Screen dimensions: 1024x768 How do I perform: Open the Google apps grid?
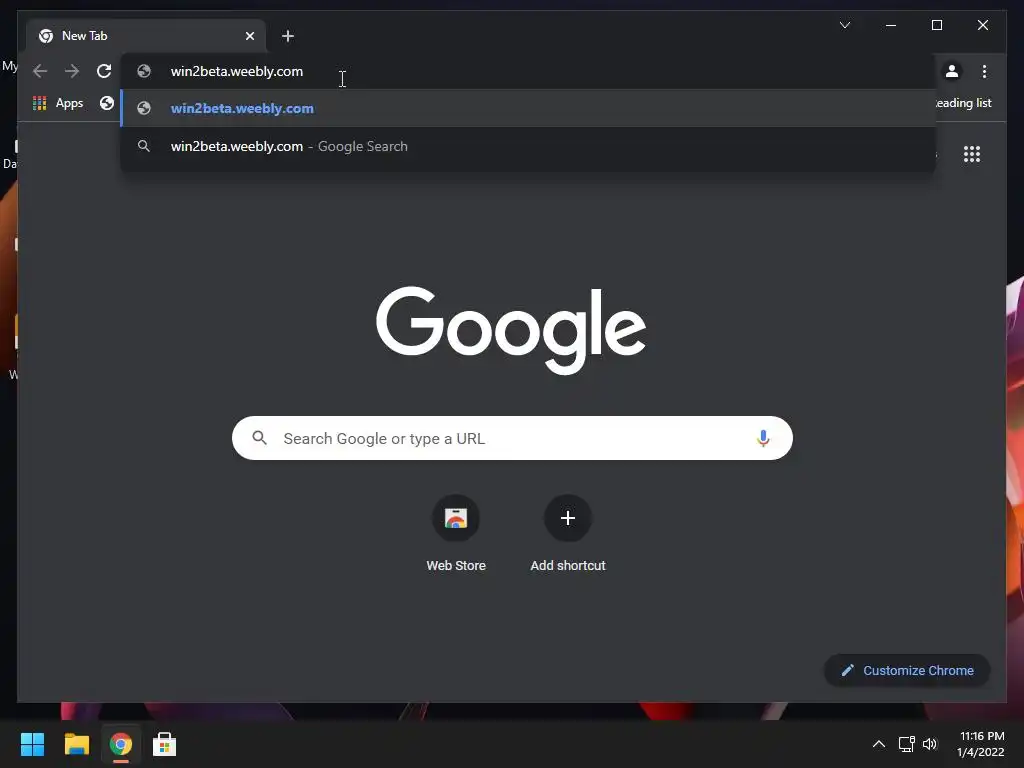(x=972, y=154)
